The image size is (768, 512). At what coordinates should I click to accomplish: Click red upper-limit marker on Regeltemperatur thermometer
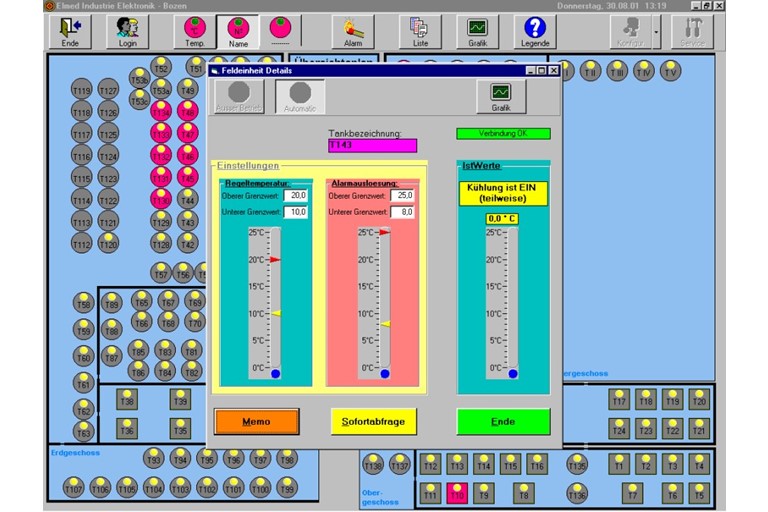coord(275,259)
